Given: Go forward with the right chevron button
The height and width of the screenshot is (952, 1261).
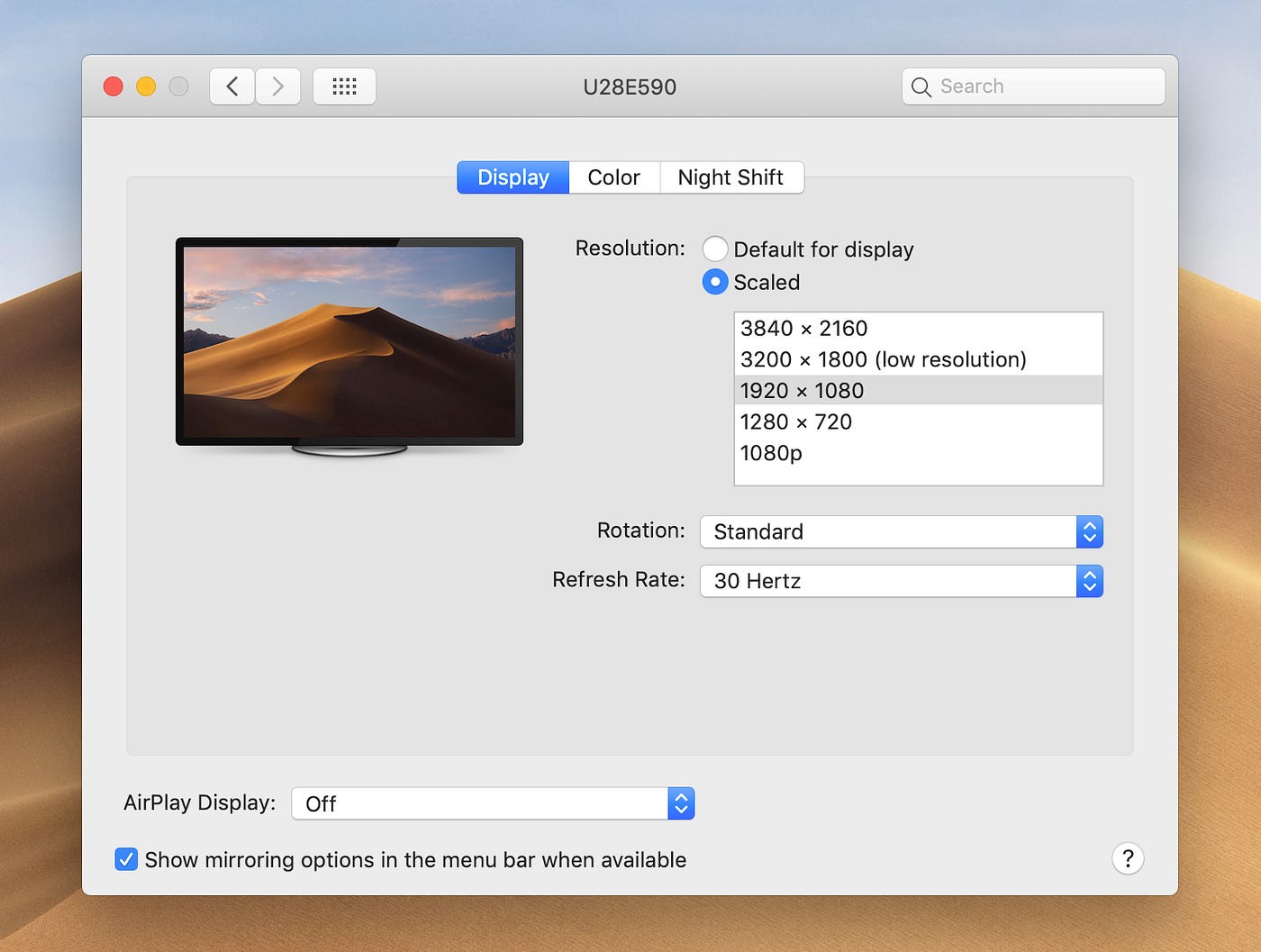Looking at the screenshot, I should pos(278,86).
